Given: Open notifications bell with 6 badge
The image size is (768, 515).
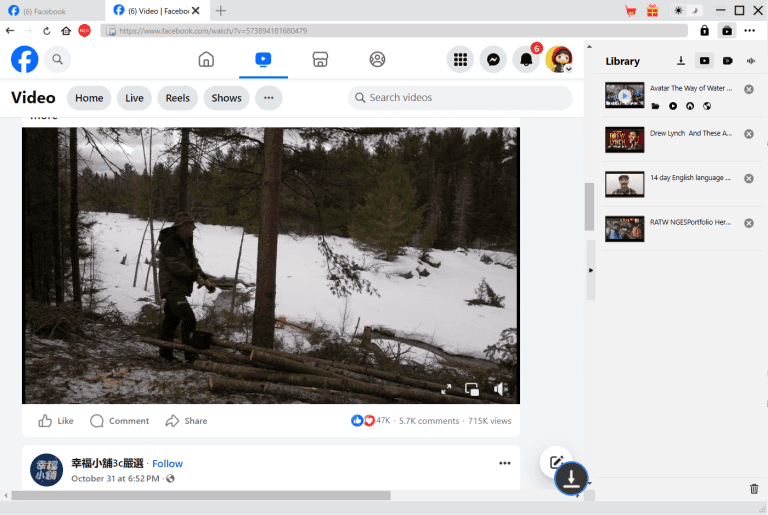Looking at the screenshot, I should (x=526, y=60).
